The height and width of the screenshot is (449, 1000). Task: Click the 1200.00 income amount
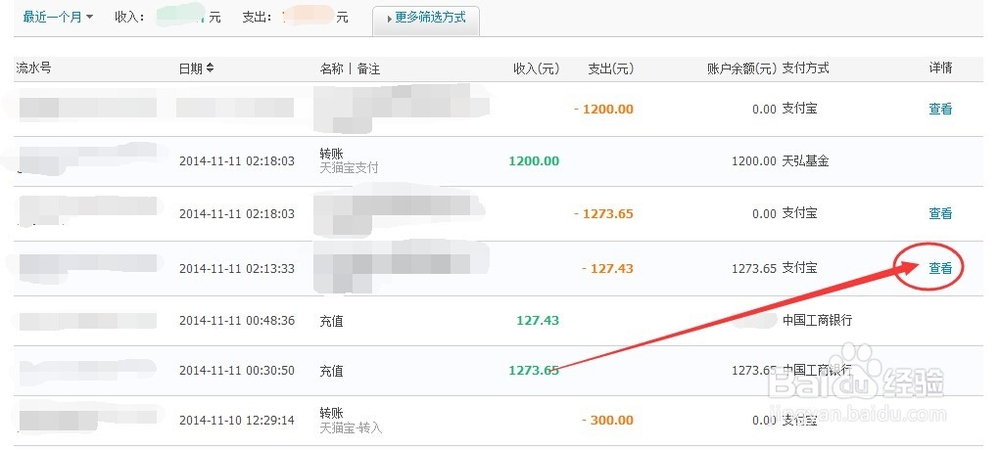tap(534, 161)
